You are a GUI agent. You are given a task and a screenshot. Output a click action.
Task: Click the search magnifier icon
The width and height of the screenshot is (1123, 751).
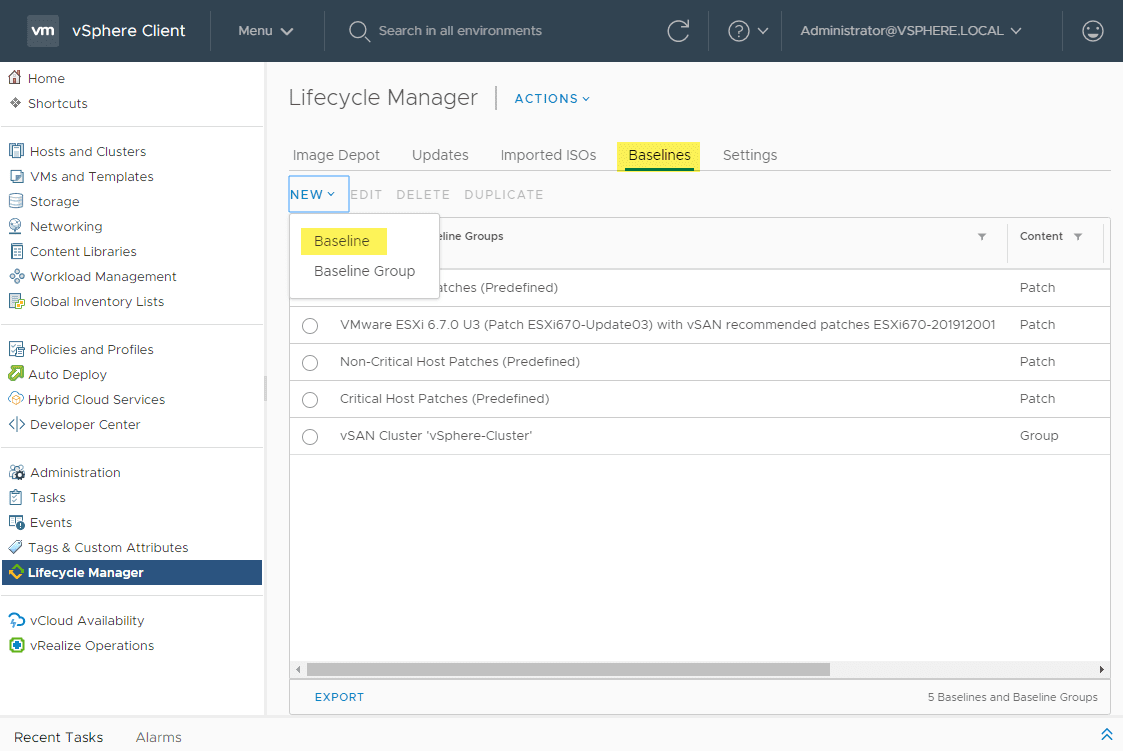[x=359, y=31]
